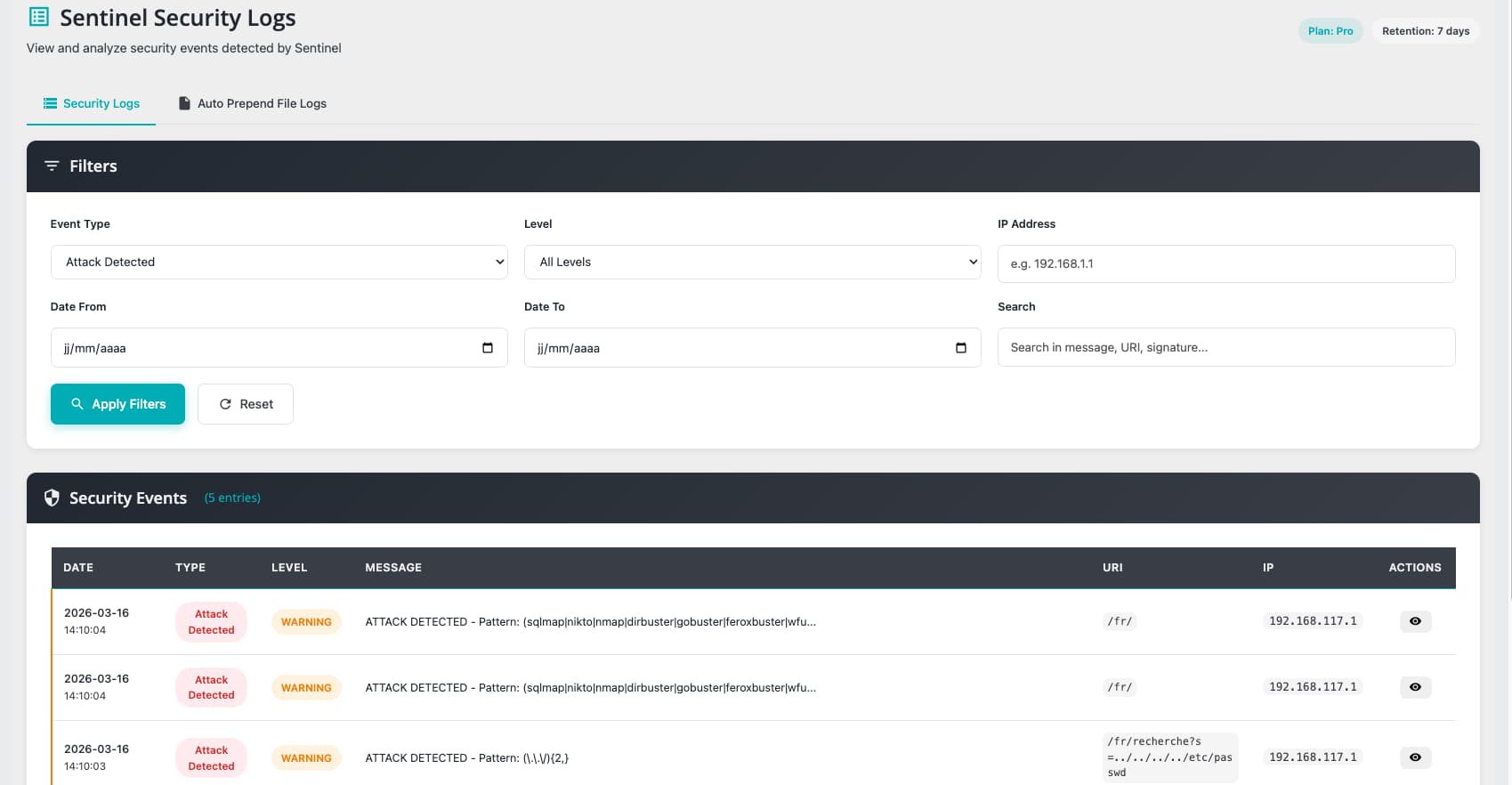This screenshot has height=785, width=1512.
Task: Click the Search in message input field
Action: (1225, 348)
